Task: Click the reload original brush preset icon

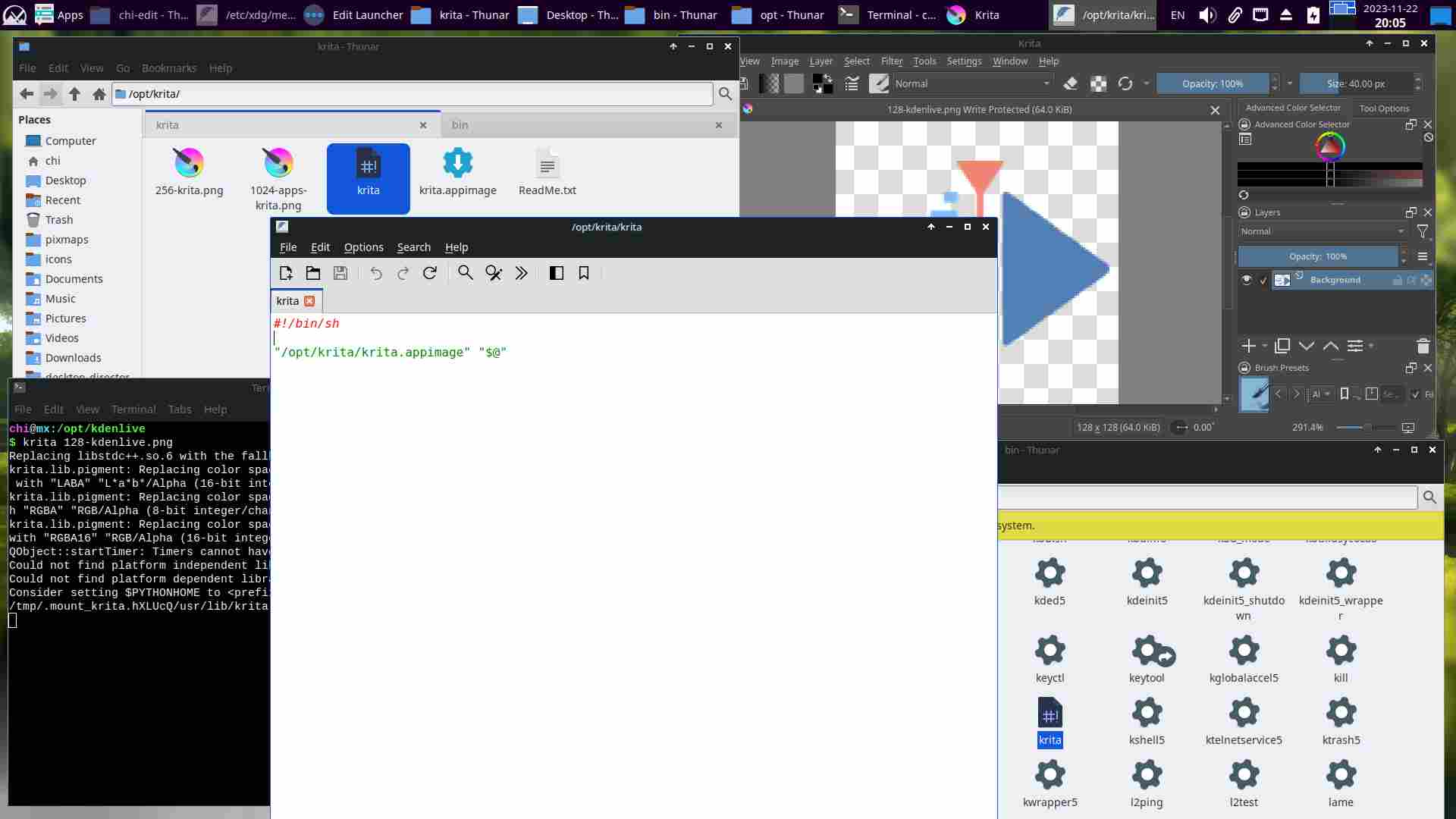Action: pos(1125,83)
